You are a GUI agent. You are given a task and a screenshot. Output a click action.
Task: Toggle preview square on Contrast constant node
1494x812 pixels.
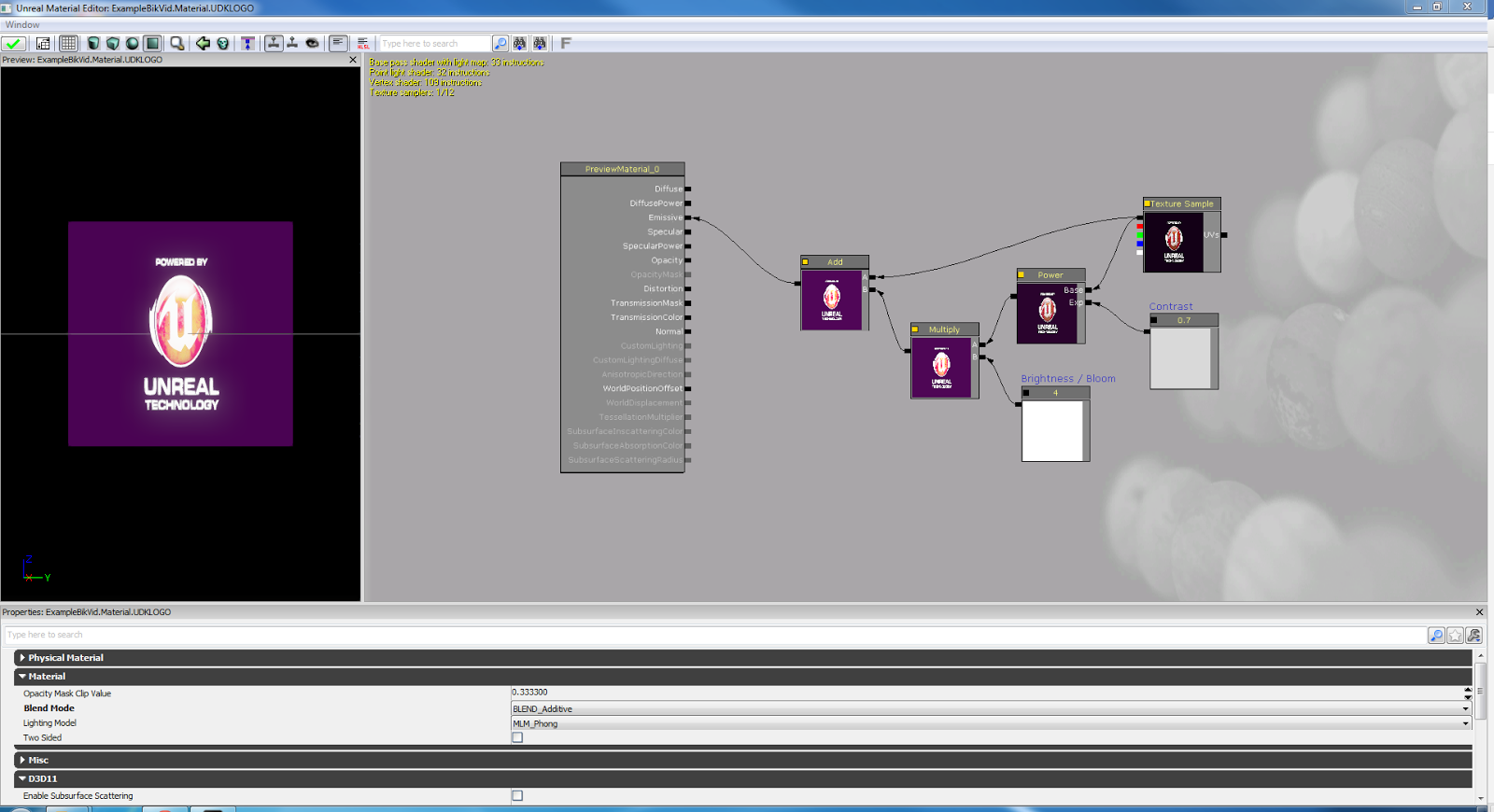(x=1154, y=320)
